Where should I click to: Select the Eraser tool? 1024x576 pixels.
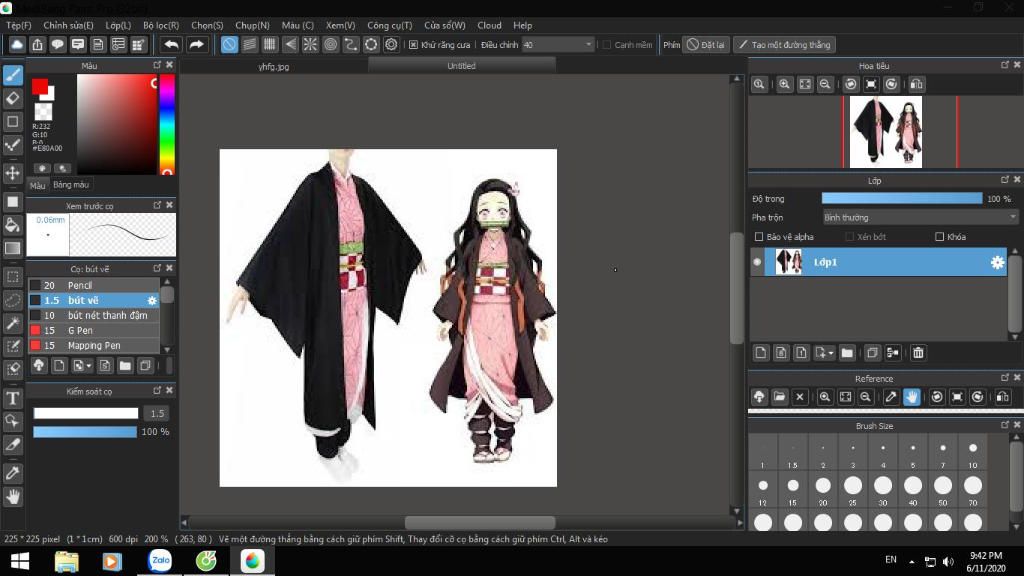click(12, 99)
